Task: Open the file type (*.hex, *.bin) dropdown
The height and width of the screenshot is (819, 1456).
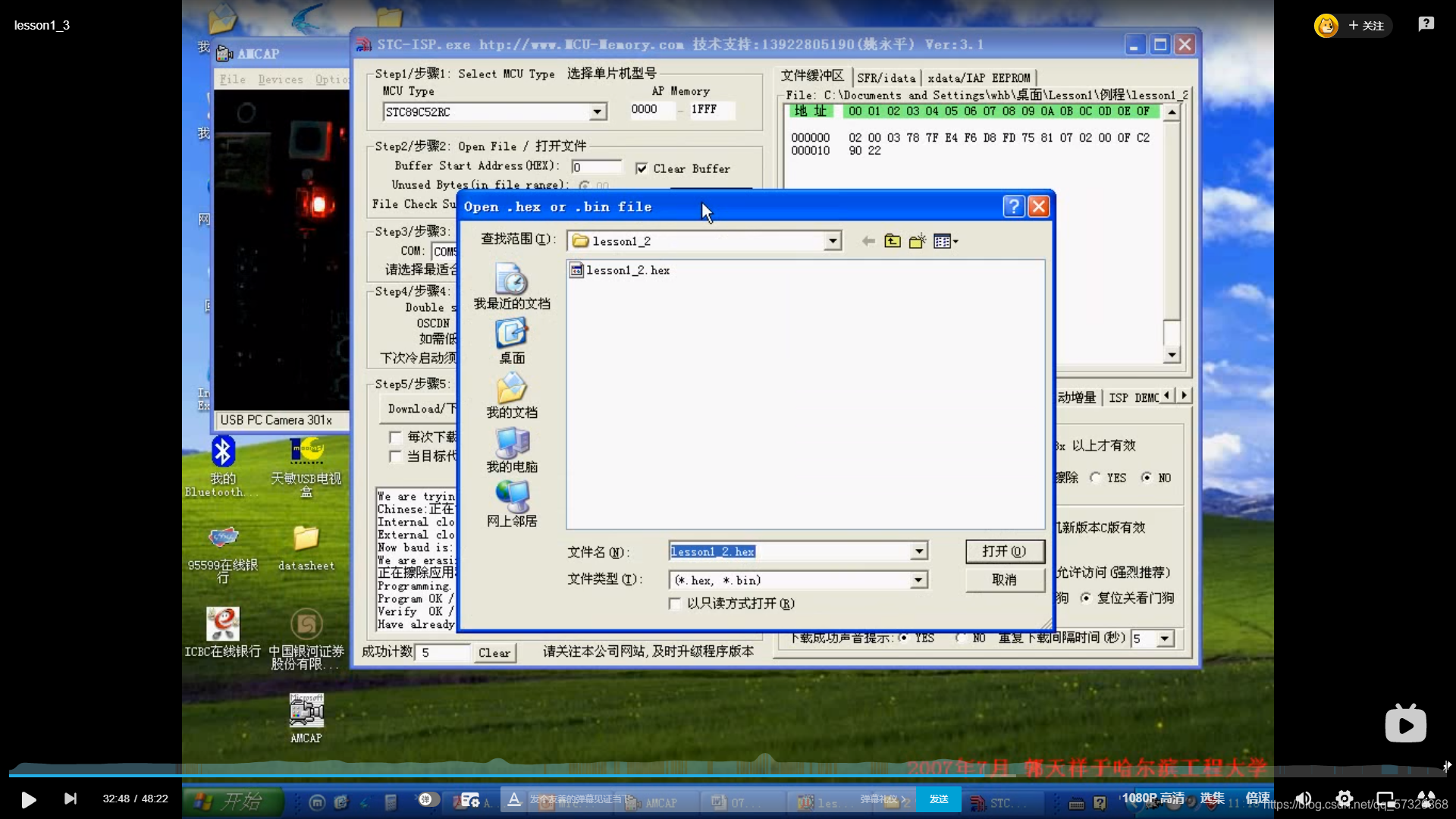Action: 918,580
